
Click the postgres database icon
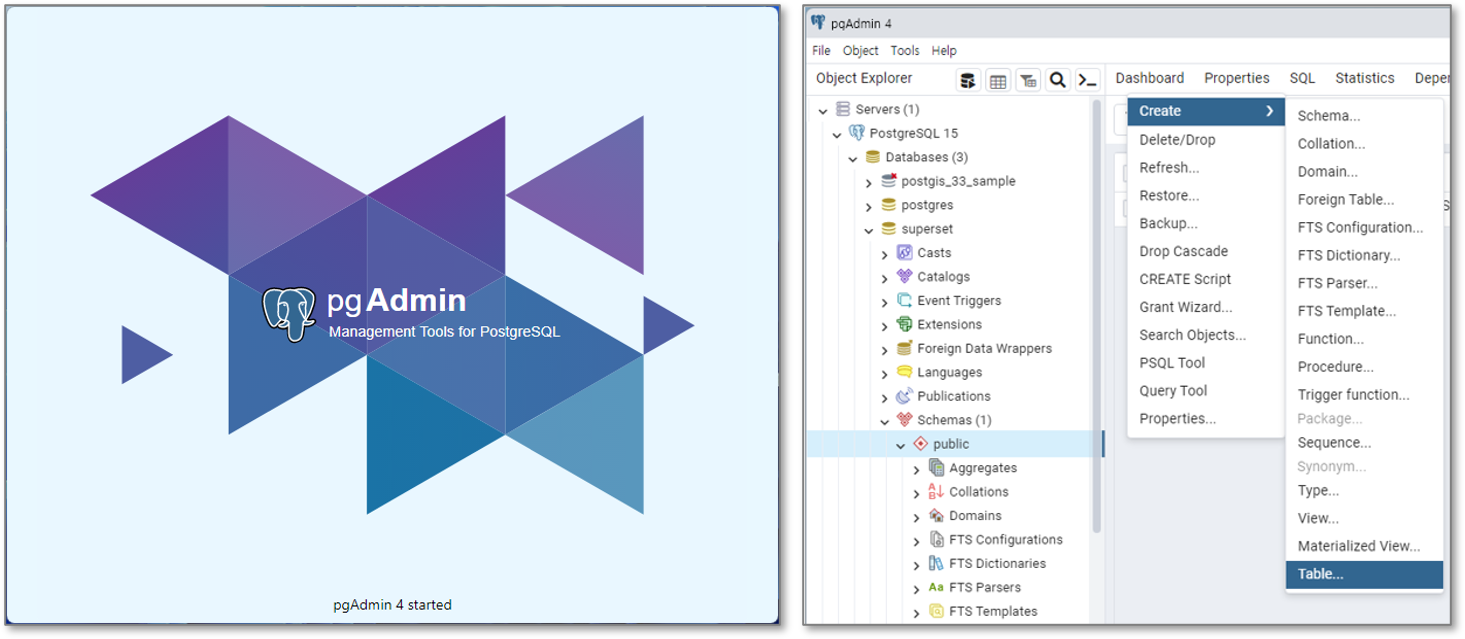(x=889, y=205)
